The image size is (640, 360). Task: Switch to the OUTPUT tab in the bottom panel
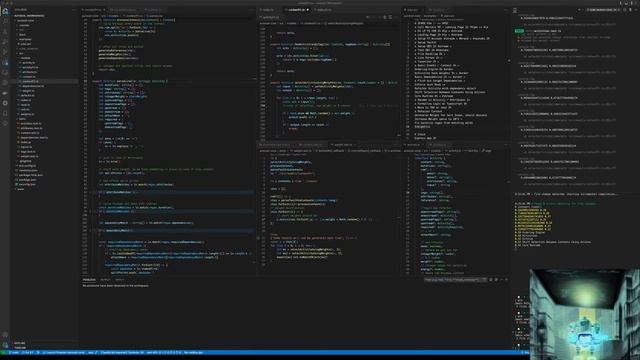pos(105,280)
